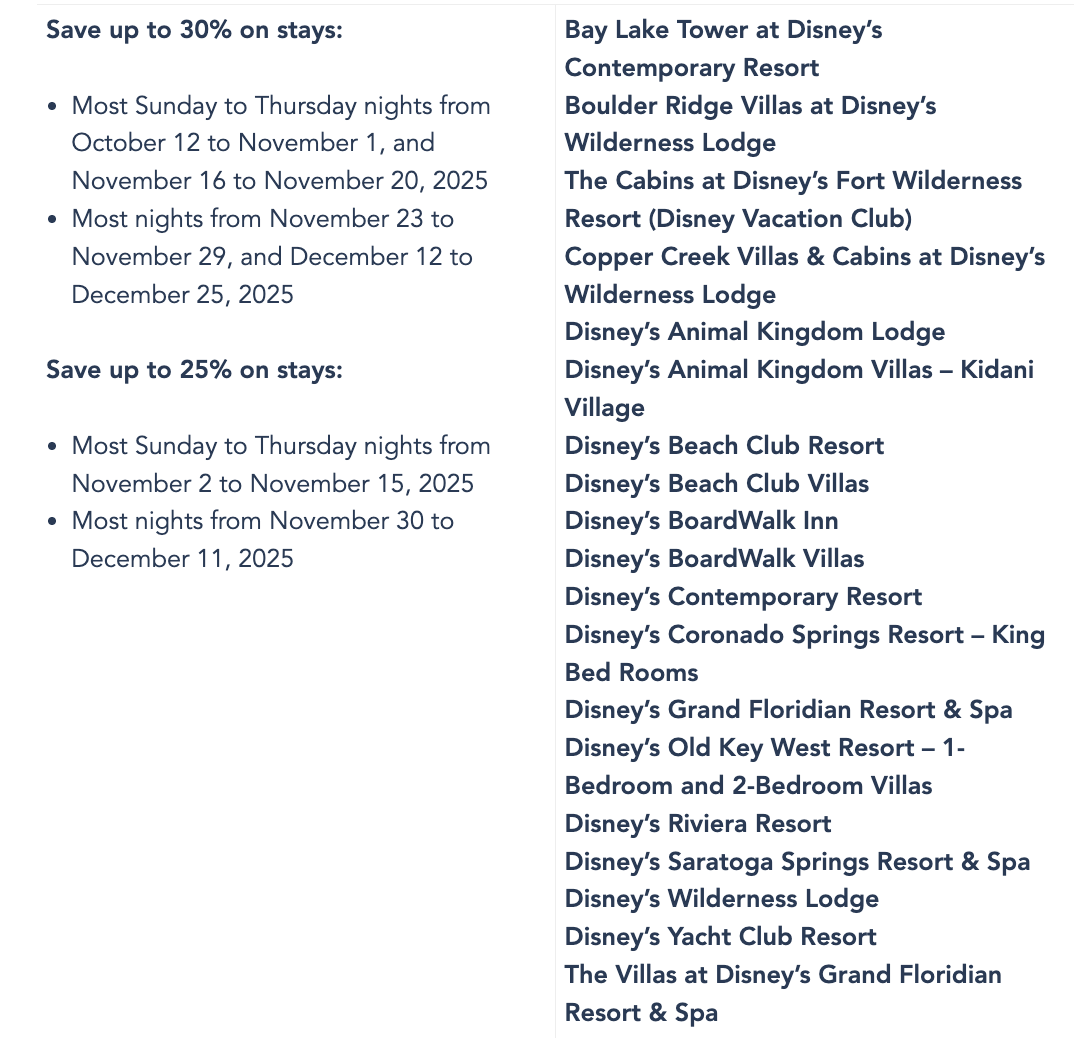Click Disney's BoardWalk Inn link
Viewport: 1092px width, 1038px height.
coord(701,521)
